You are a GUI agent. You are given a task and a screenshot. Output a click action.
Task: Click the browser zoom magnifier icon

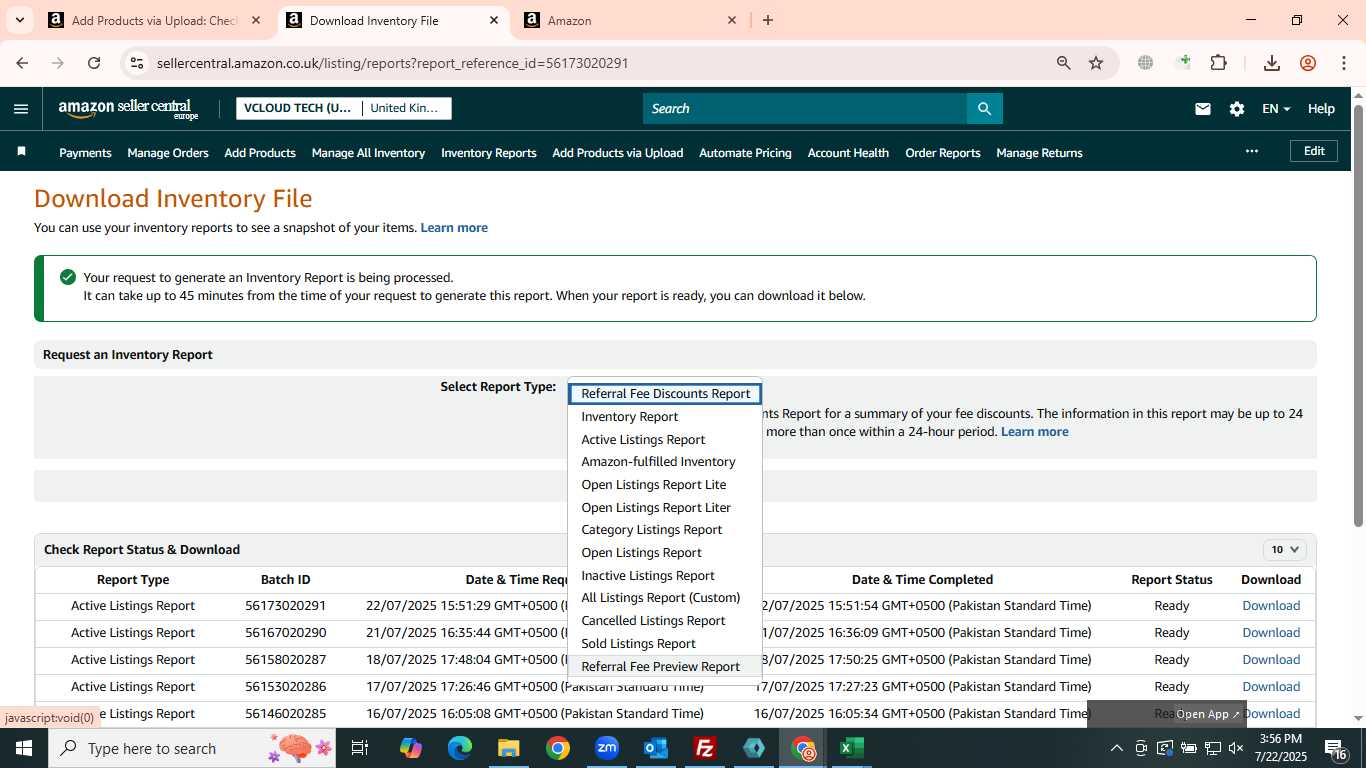[1064, 63]
